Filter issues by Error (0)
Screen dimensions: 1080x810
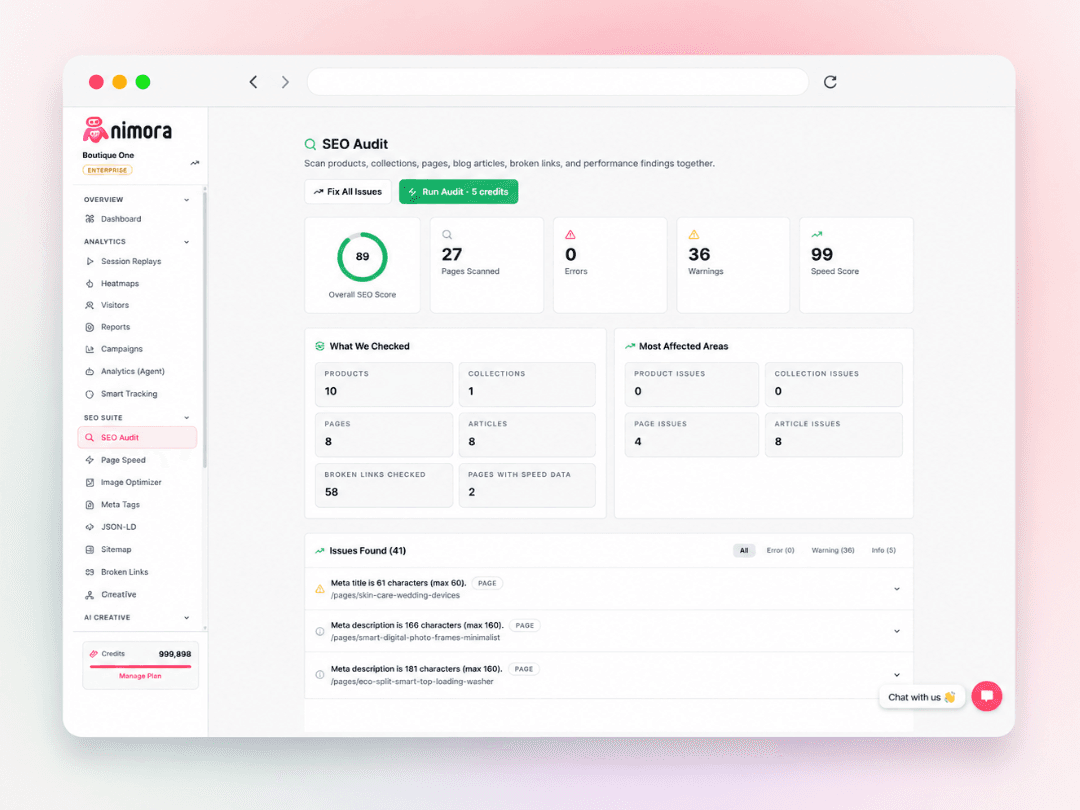click(780, 550)
